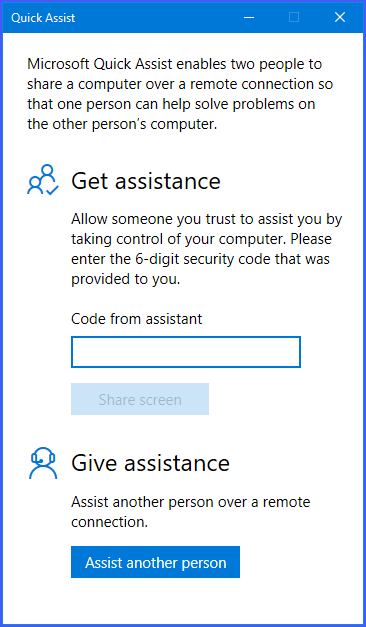Focus the Code from assistant text box
The height and width of the screenshot is (627, 366).
click(186, 352)
